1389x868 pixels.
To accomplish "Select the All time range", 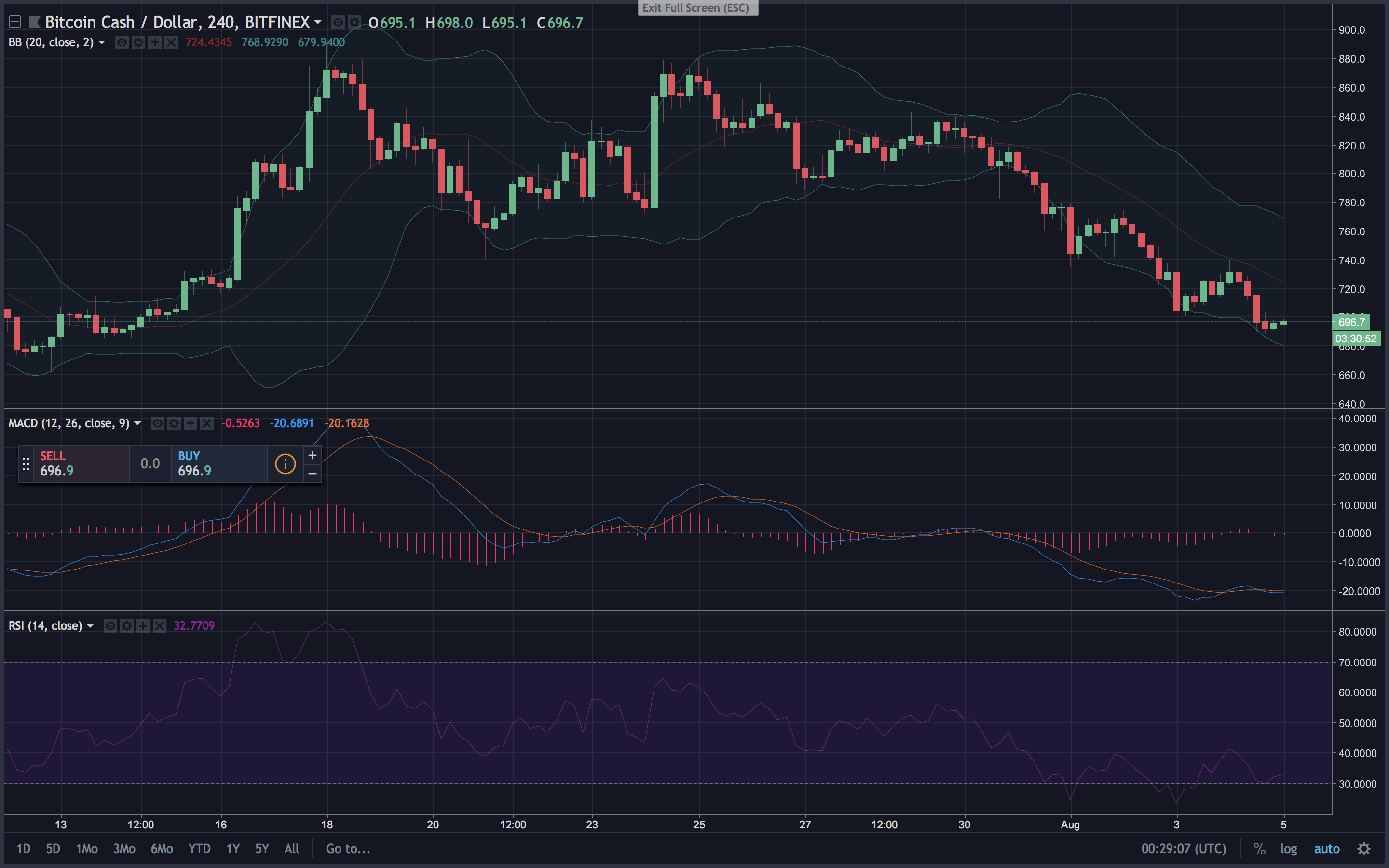I will coord(292,849).
